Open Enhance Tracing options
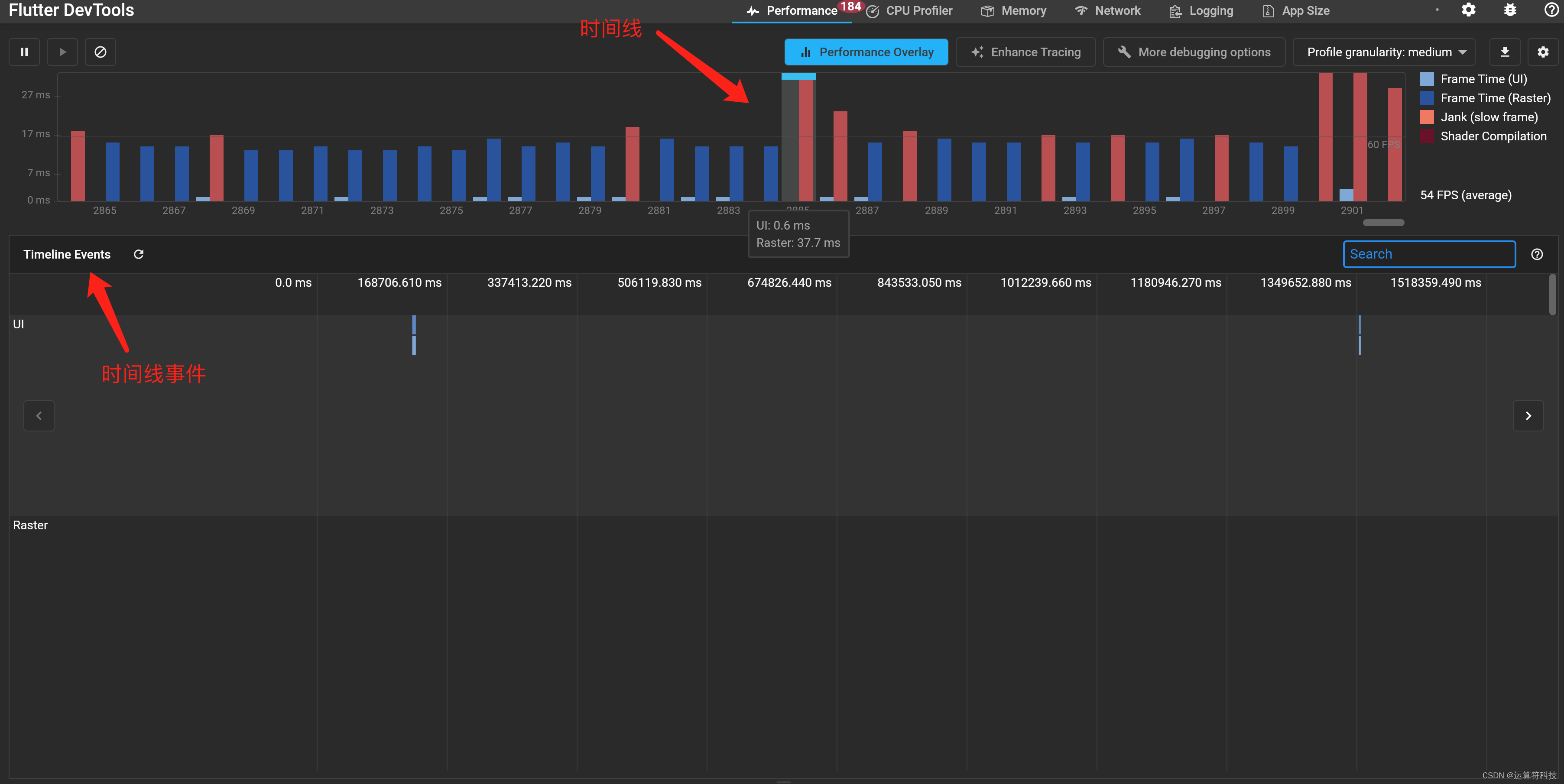Viewport: 1564px width, 784px height. pos(1025,52)
